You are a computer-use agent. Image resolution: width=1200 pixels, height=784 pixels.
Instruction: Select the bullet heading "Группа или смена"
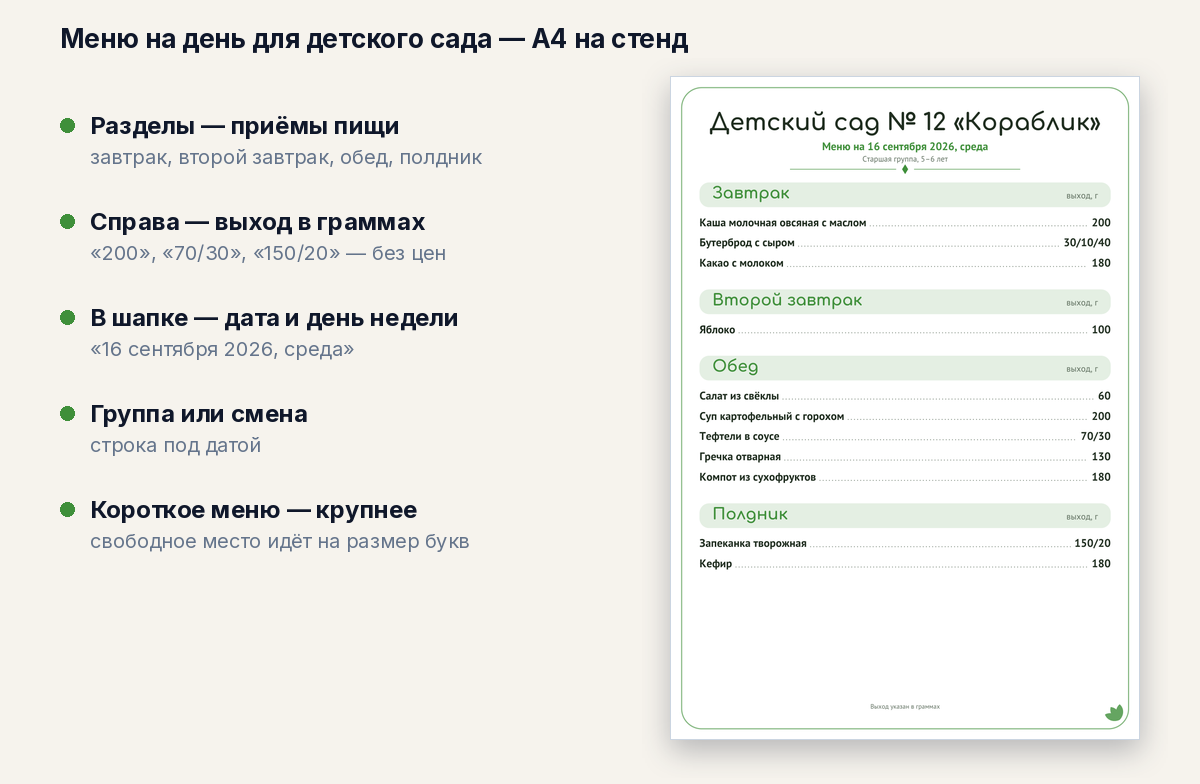[x=199, y=414]
